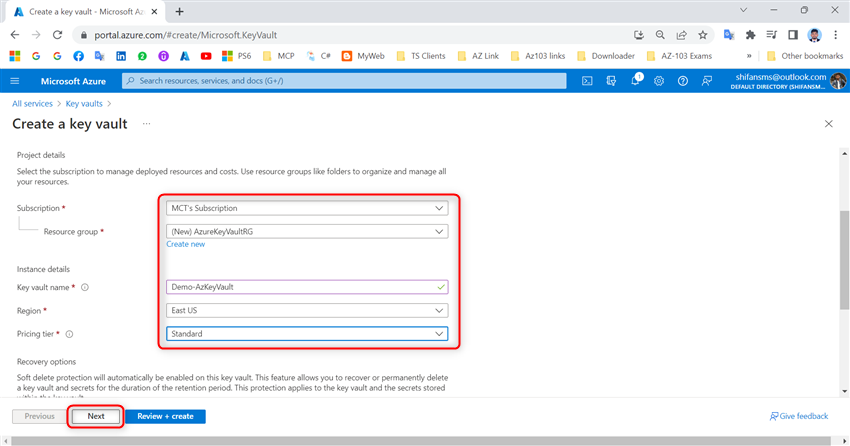Reload the browser page

click(x=57, y=35)
